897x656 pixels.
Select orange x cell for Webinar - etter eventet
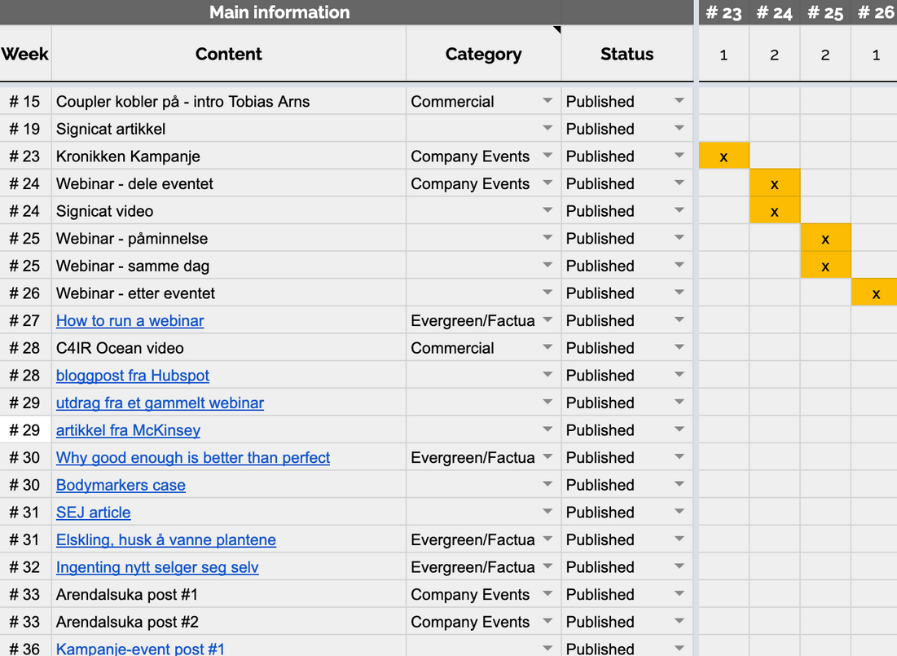876,294
